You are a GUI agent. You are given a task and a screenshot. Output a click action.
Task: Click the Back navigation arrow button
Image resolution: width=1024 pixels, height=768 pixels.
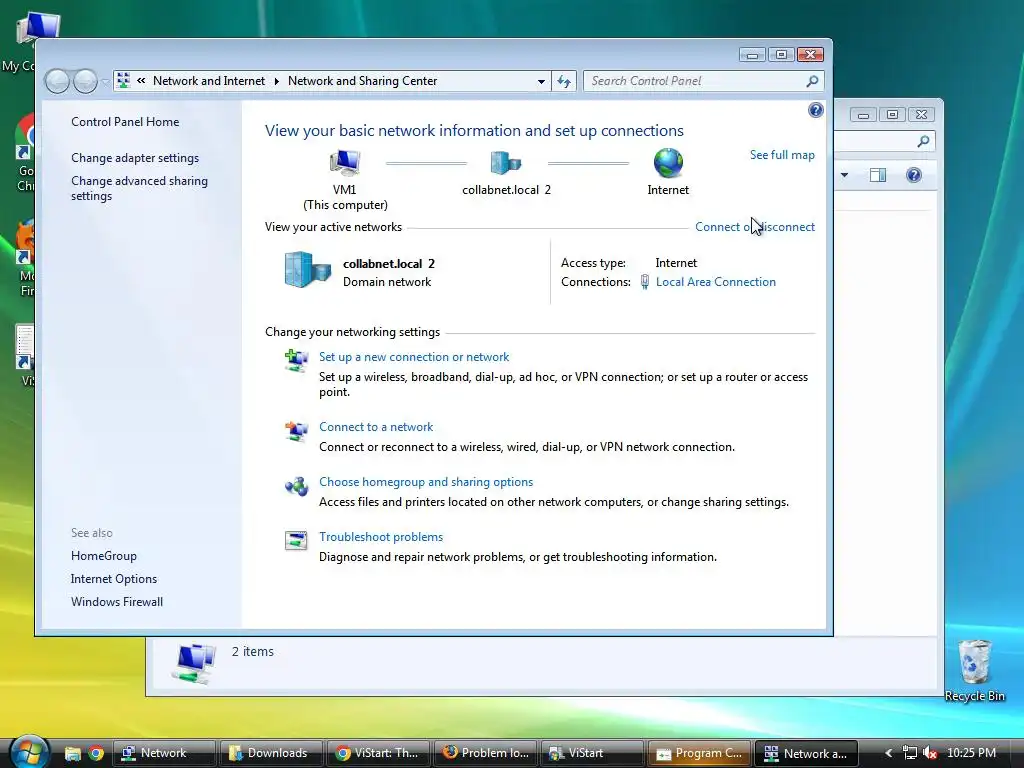point(57,82)
